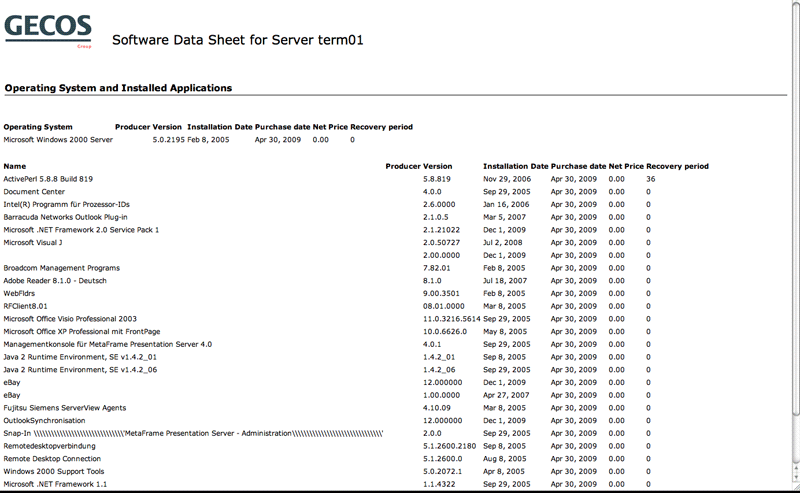Click version value '10.0.6626.0'
Screen dimensions: 800x493
click(445, 332)
